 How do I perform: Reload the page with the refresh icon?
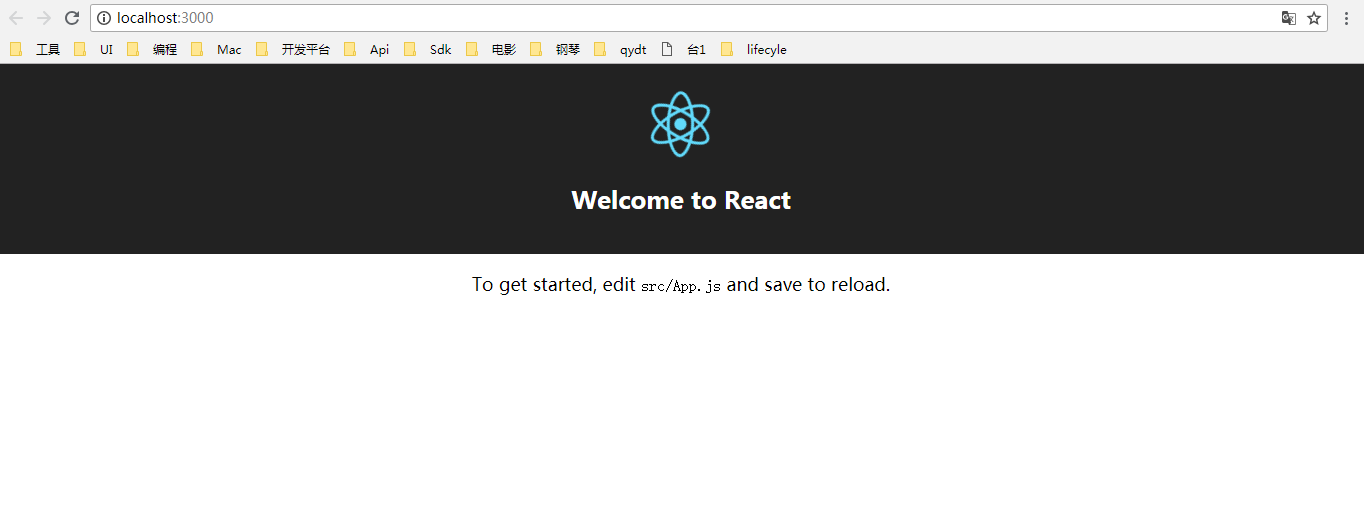72,18
